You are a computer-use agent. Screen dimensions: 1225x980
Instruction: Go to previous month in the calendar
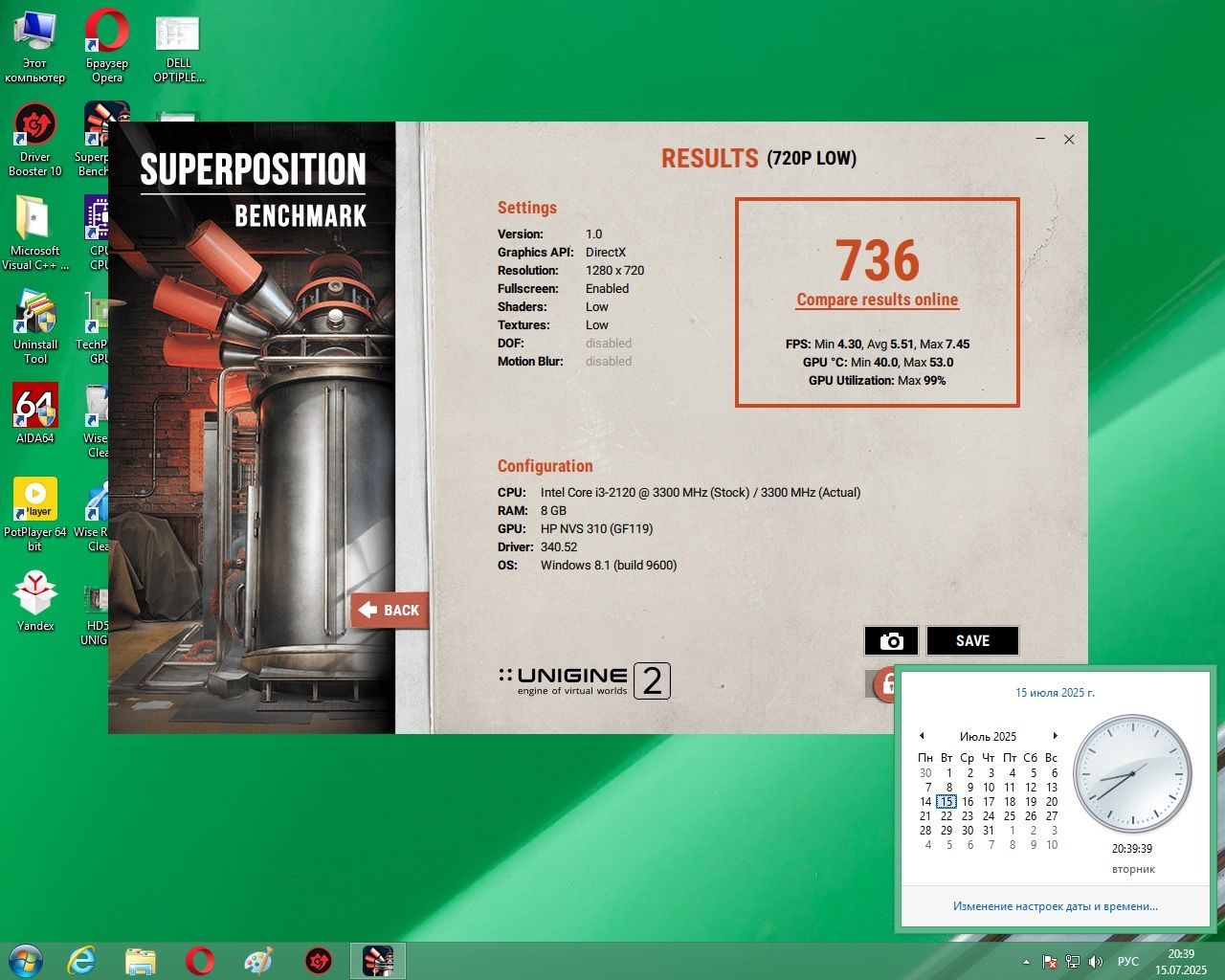click(922, 736)
